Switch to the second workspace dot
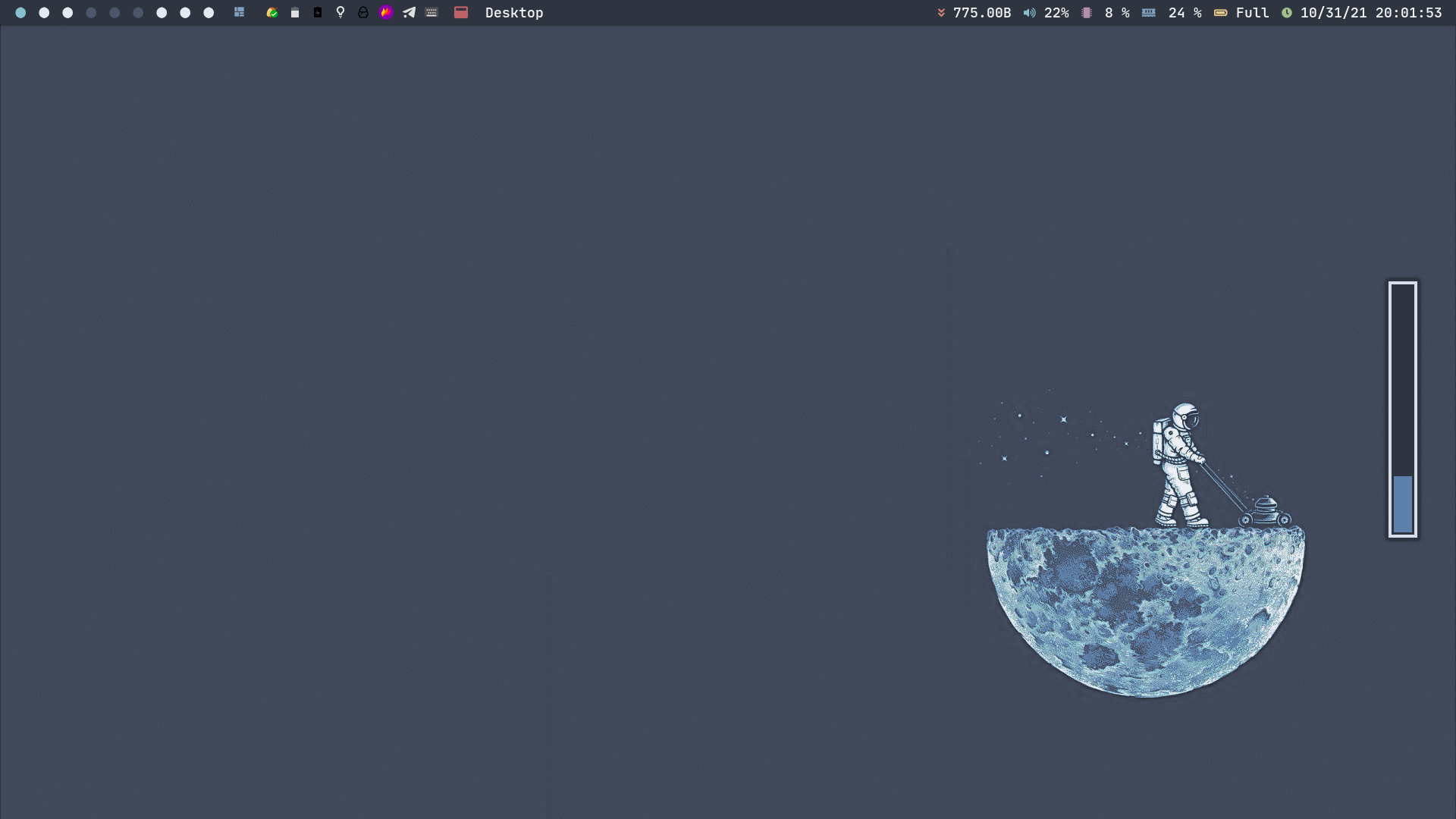The image size is (1456, 819). [x=44, y=12]
